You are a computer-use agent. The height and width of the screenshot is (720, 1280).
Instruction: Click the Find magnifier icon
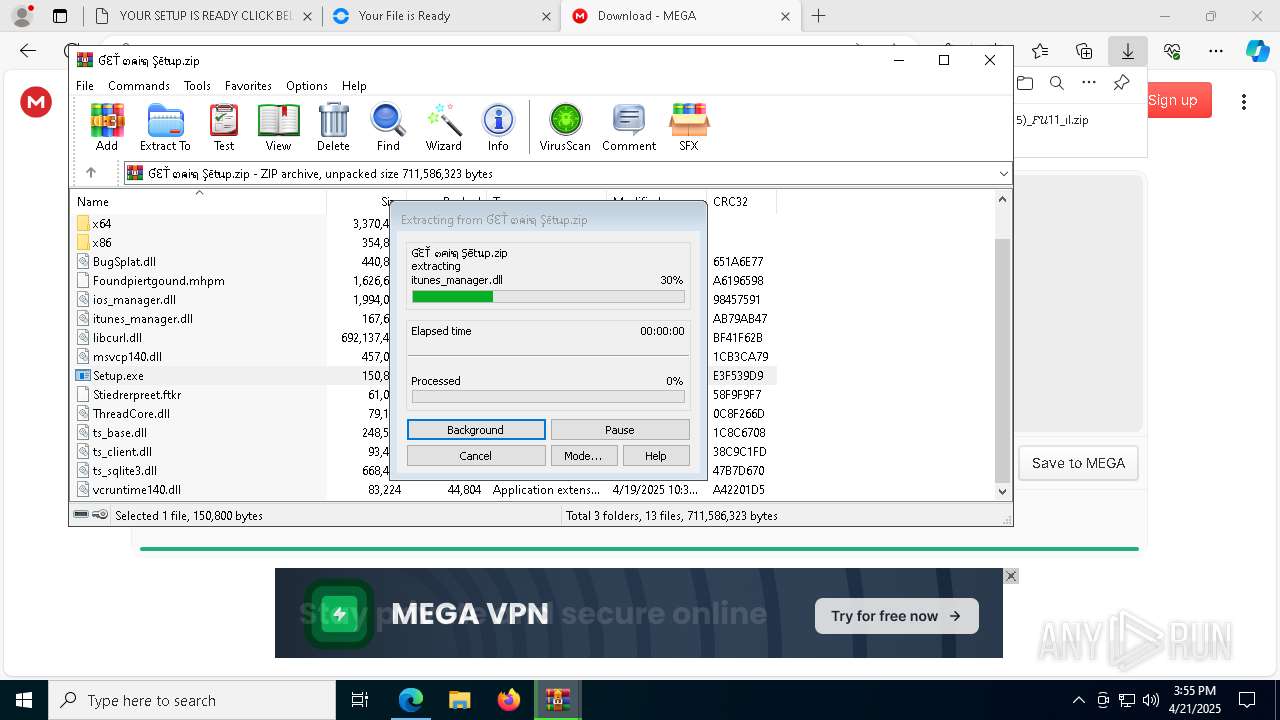coord(388,127)
